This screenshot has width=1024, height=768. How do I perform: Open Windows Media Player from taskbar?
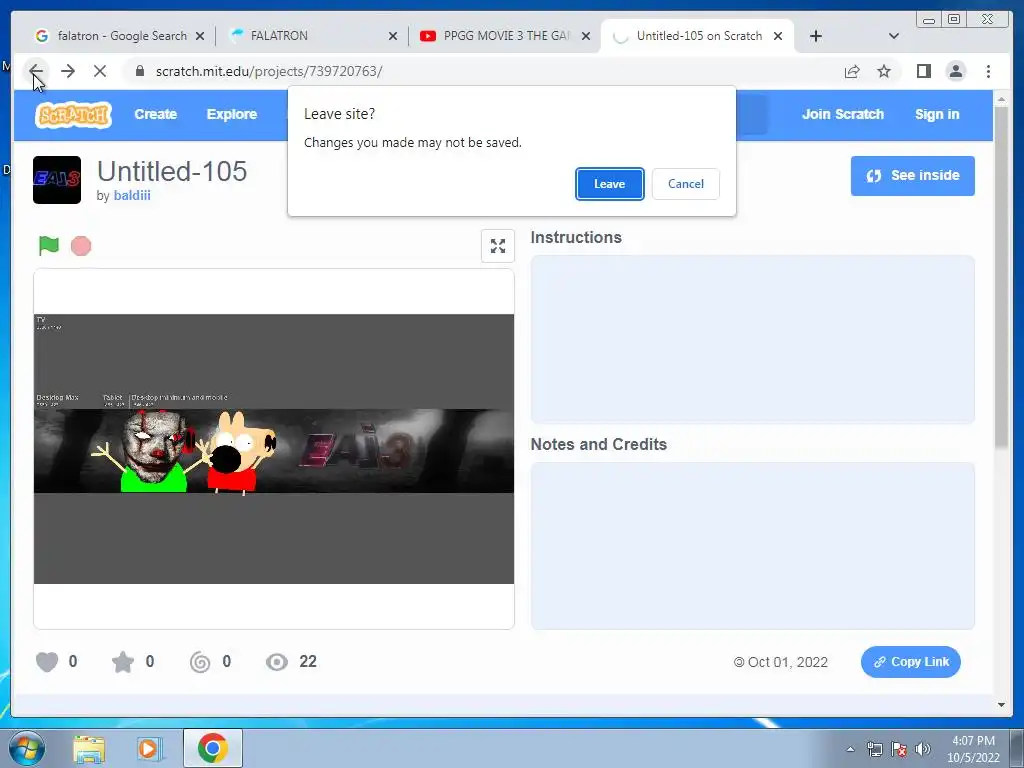coord(150,748)
